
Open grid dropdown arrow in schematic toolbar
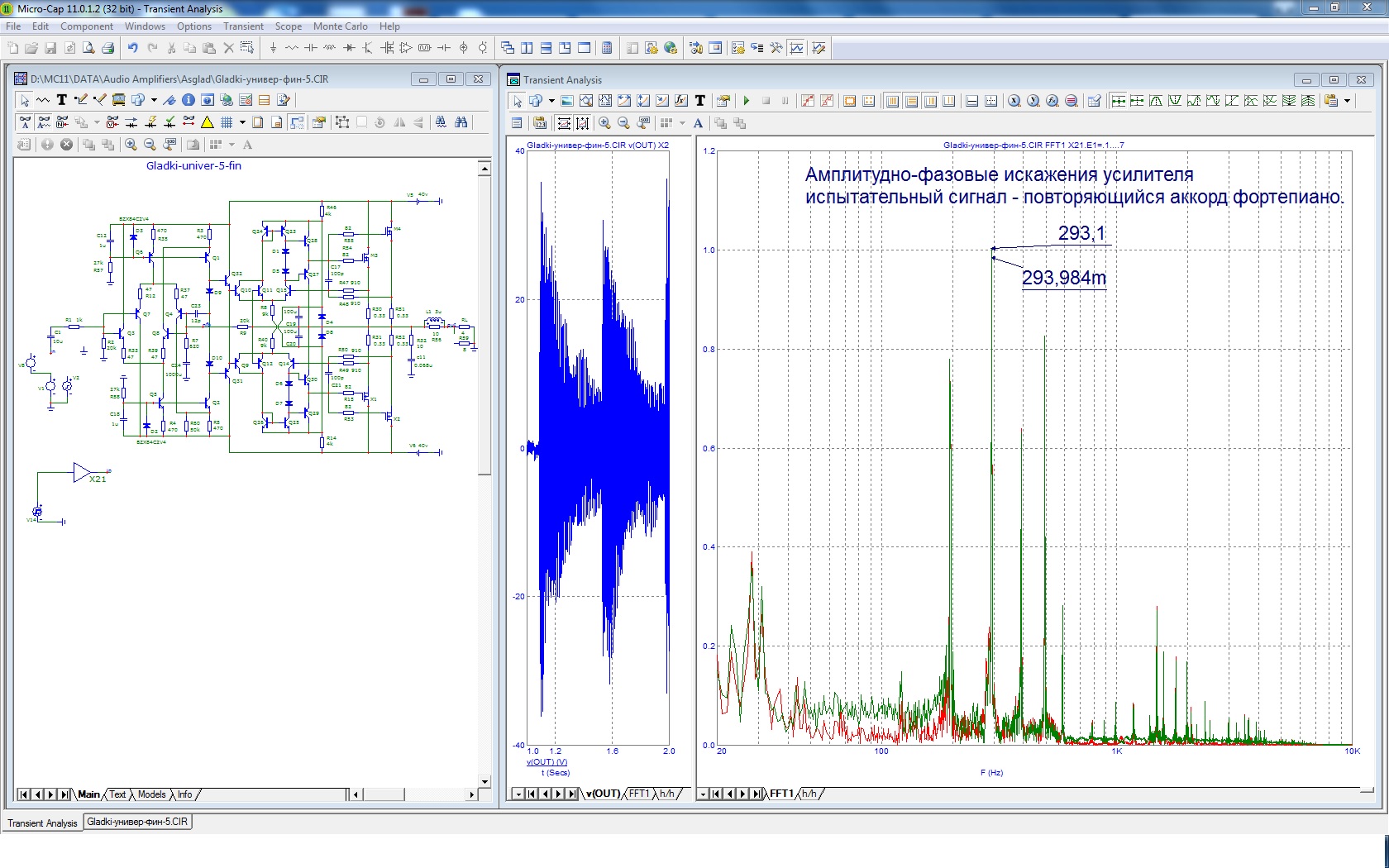[x=242, y=122]
